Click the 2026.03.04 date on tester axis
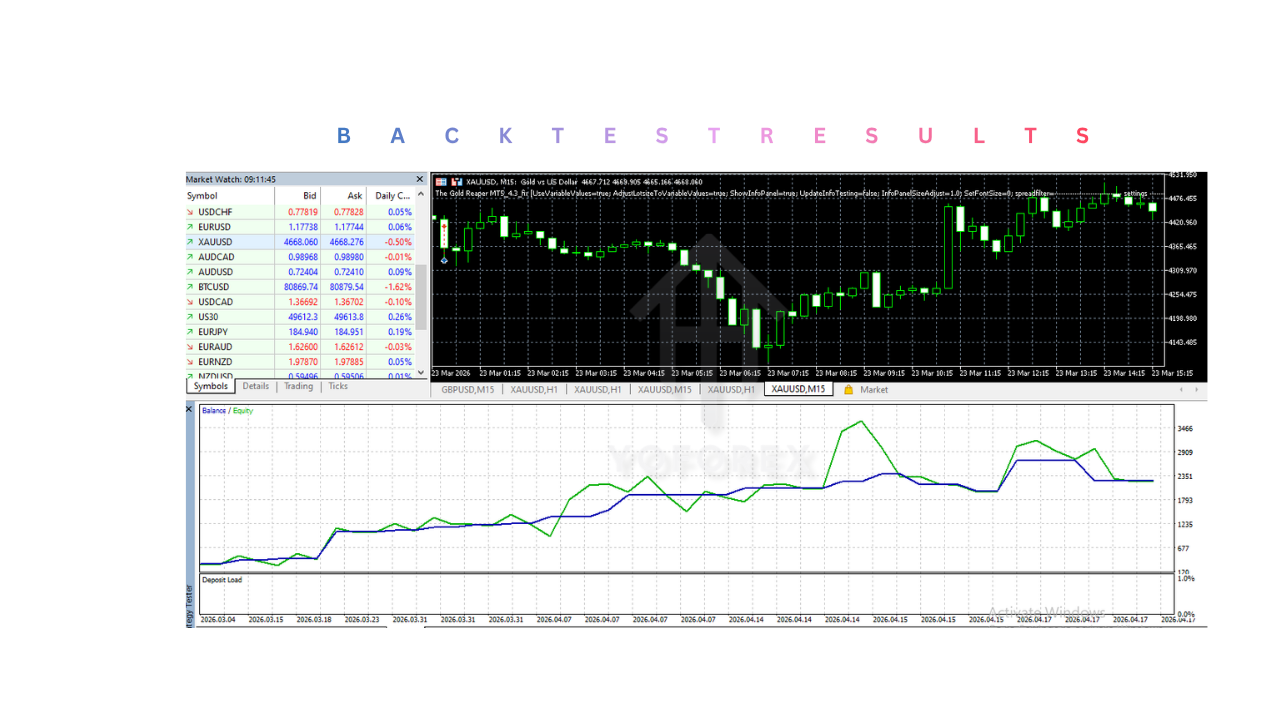The width and height of the screenshot is (1280, 720). (219, 620)
